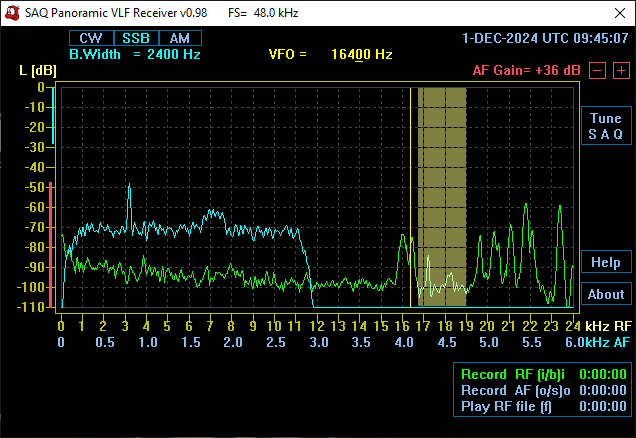This screenshot has width=636, height=438.
Task: Open the Help page
Action: coord(605,262)
